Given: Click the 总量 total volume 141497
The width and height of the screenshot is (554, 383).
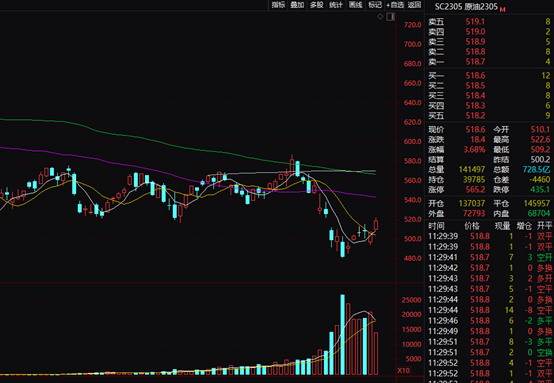Looking at the screenshot, I should (x=472, y=170).
